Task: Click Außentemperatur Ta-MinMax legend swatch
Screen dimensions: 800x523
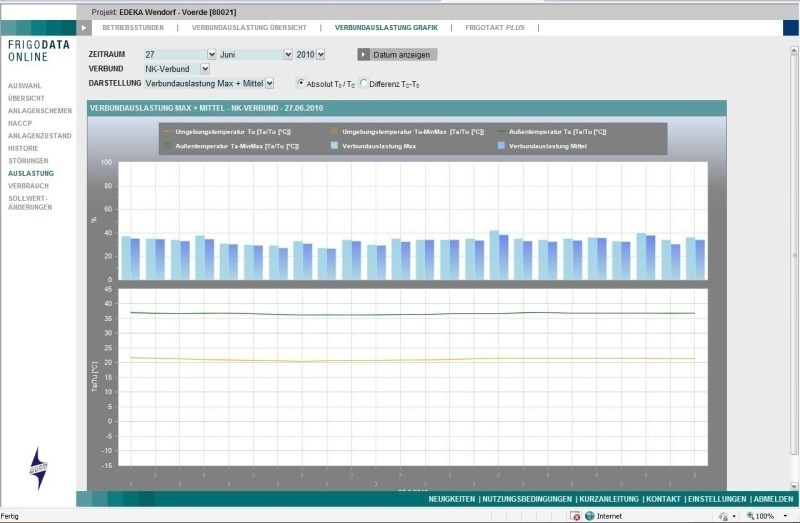Action: point(167,145)
